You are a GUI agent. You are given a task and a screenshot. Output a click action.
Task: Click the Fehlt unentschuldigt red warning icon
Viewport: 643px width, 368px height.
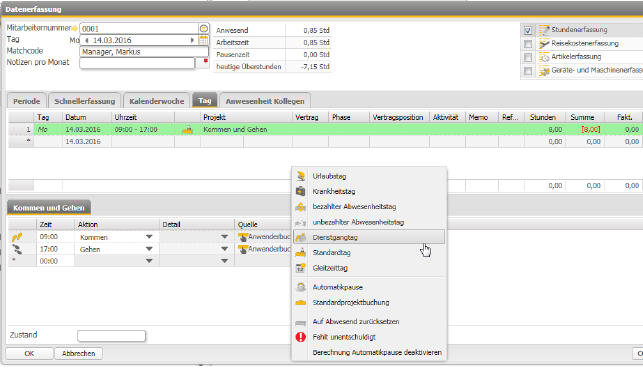click(x=301, y=337)
